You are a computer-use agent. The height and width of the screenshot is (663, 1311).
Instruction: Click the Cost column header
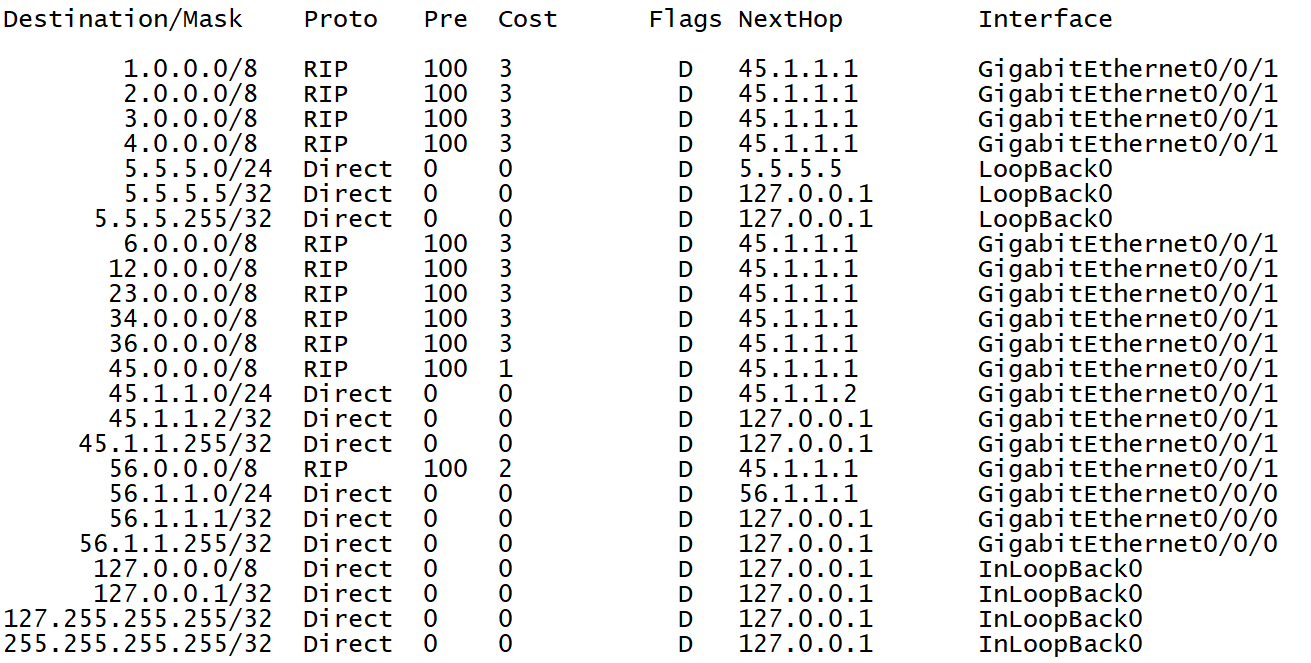tap(528, 19)
